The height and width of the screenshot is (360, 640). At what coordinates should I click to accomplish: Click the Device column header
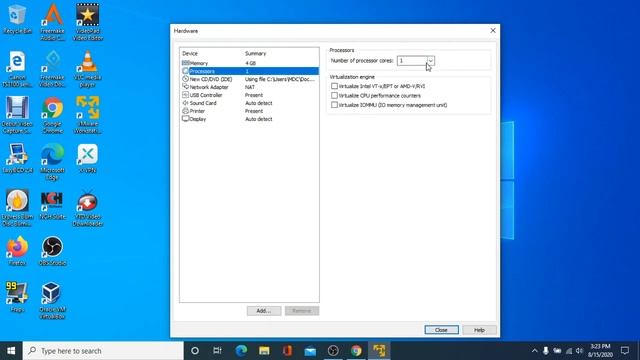coord(190,53)
